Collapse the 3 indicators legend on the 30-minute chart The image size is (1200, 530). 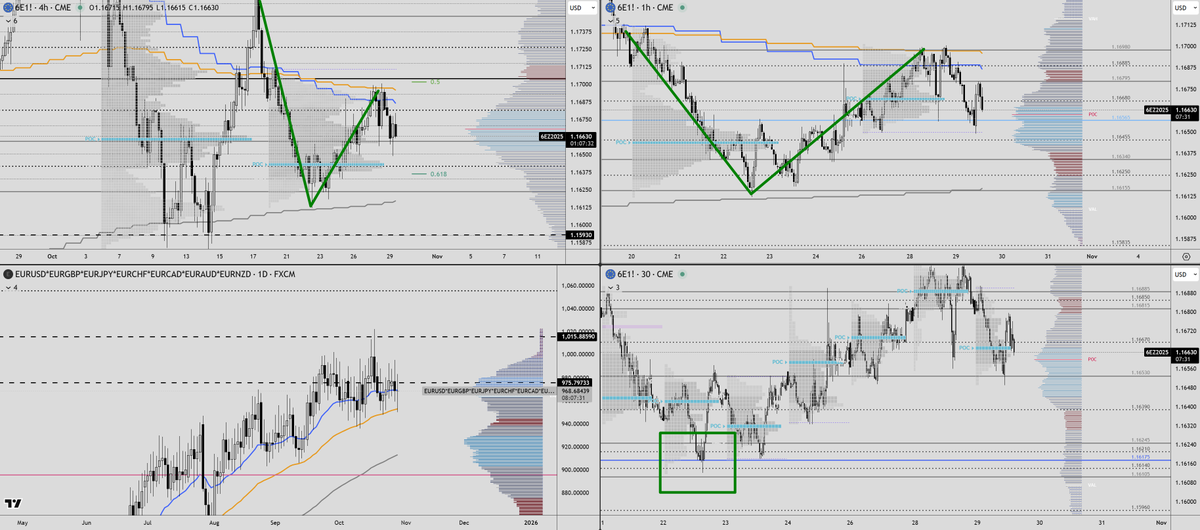613,287
